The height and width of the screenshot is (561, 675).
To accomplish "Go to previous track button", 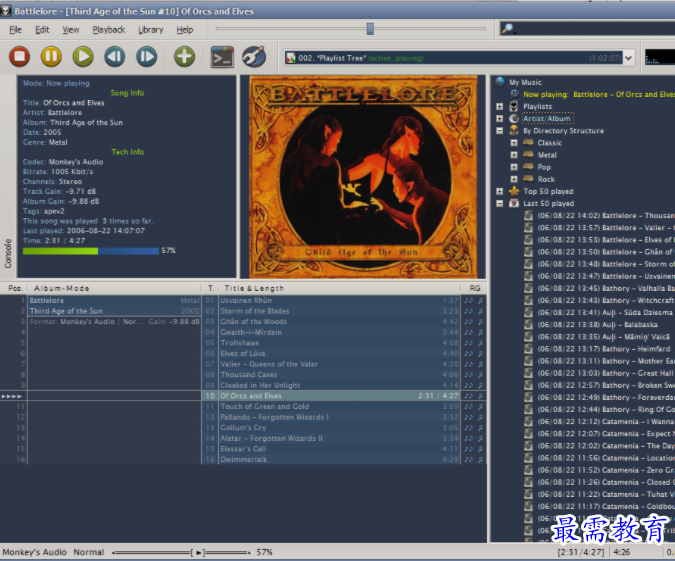I will pos(115,56).
